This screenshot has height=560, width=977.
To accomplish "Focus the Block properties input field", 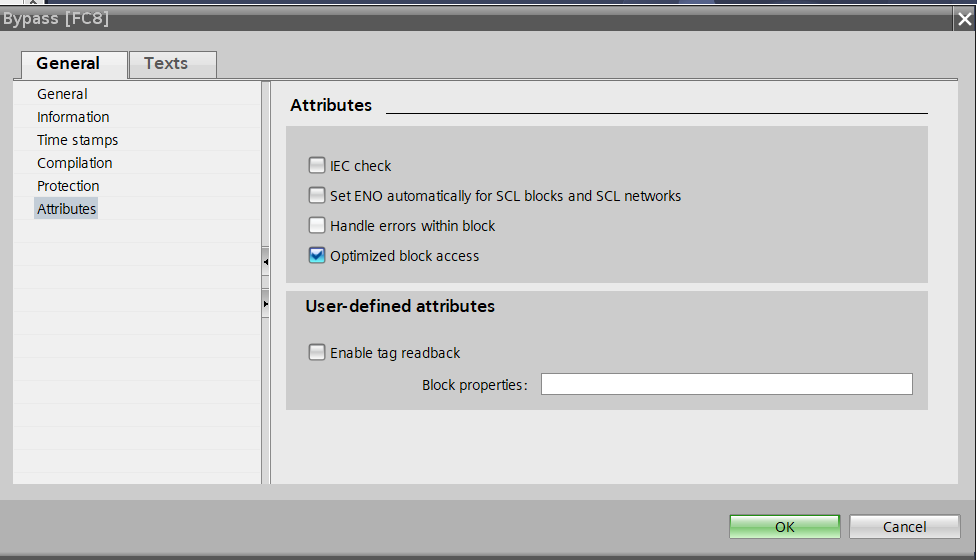I will pos(727,384).
